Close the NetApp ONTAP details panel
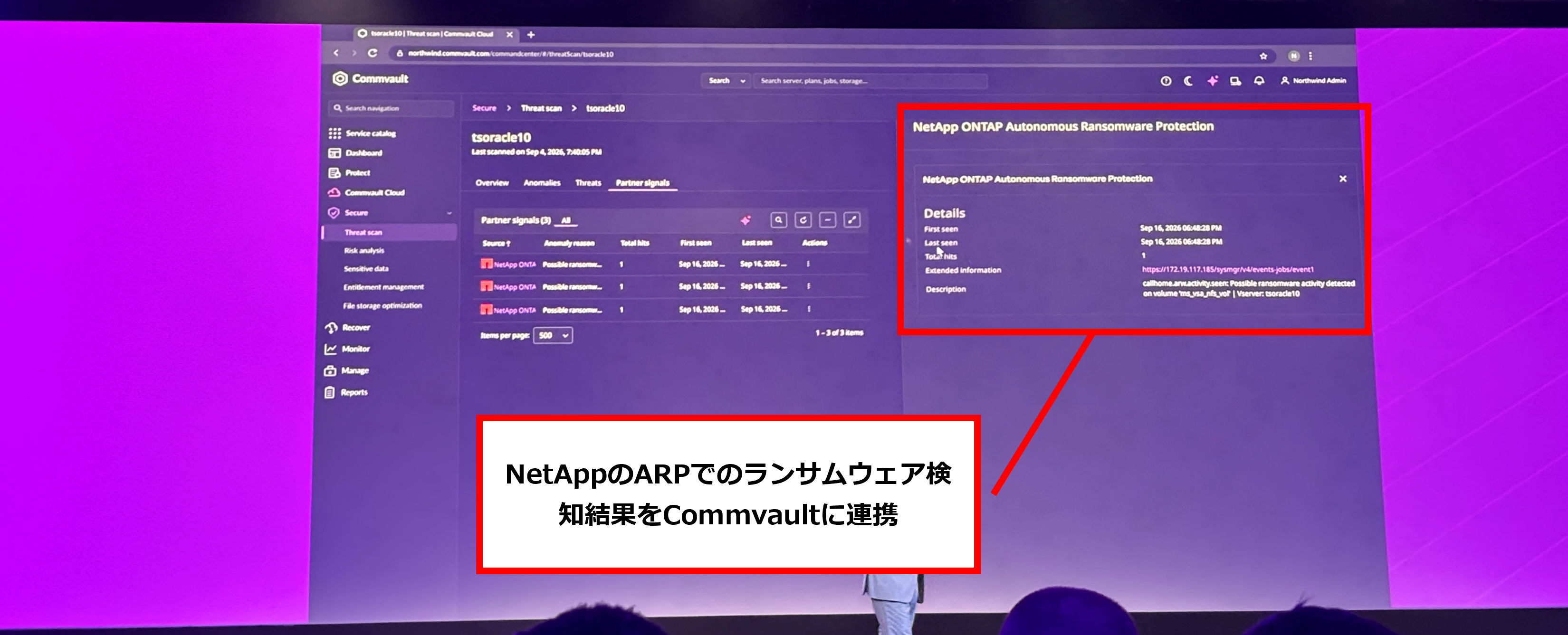The height and width of the screenshot is (635, 1568). point(1343,179)
